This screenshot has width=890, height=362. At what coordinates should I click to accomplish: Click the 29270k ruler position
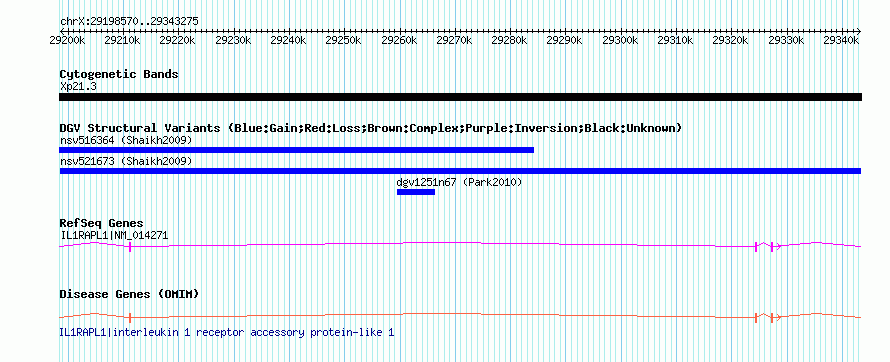click(x=454, y=40)
